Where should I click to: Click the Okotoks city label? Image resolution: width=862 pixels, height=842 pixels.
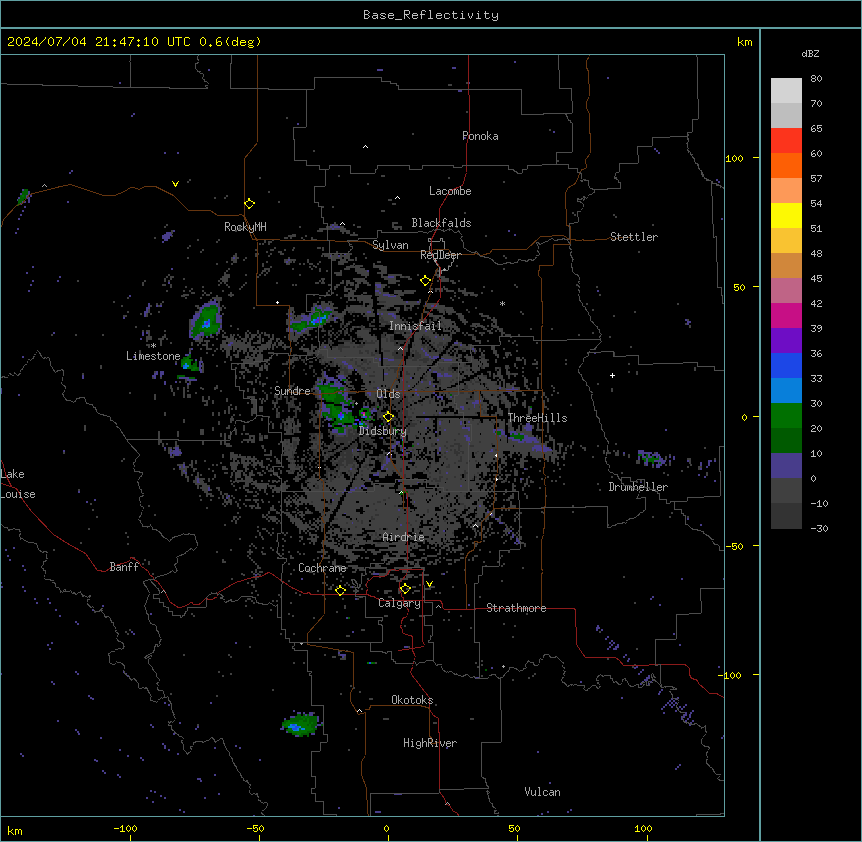pos(412,700)
